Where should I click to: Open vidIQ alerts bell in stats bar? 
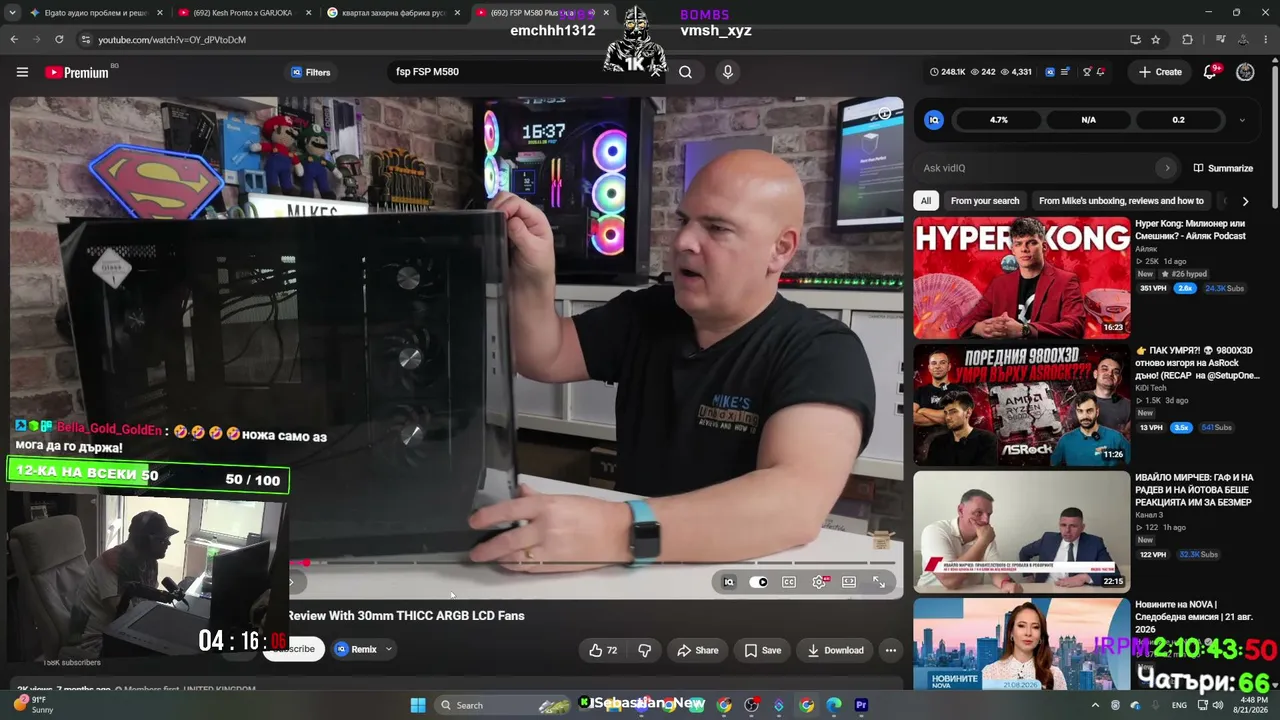(1101, 72)
